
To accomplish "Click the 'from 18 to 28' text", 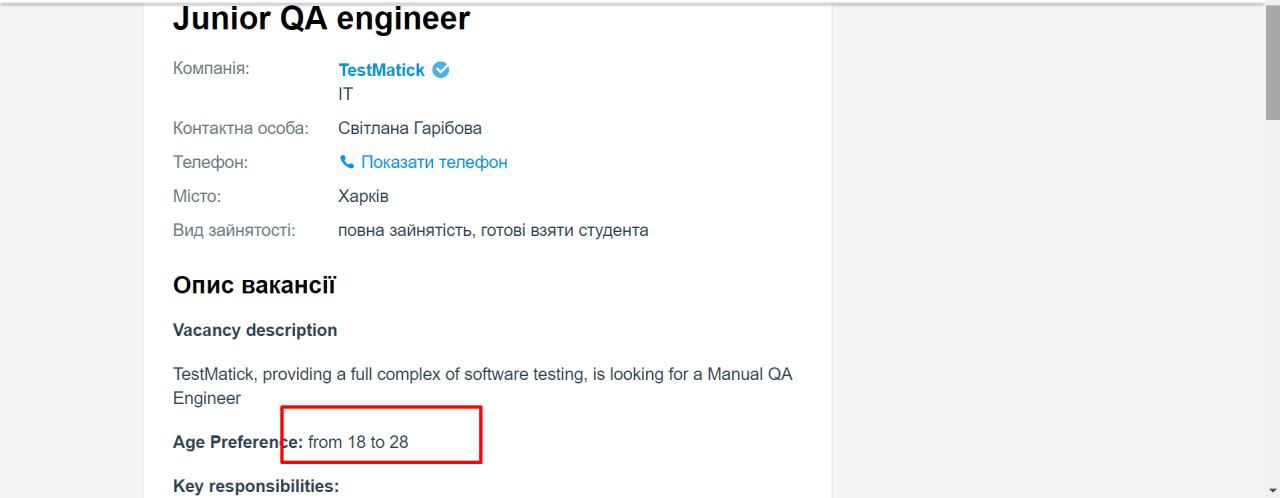I will tap(358, 441).
